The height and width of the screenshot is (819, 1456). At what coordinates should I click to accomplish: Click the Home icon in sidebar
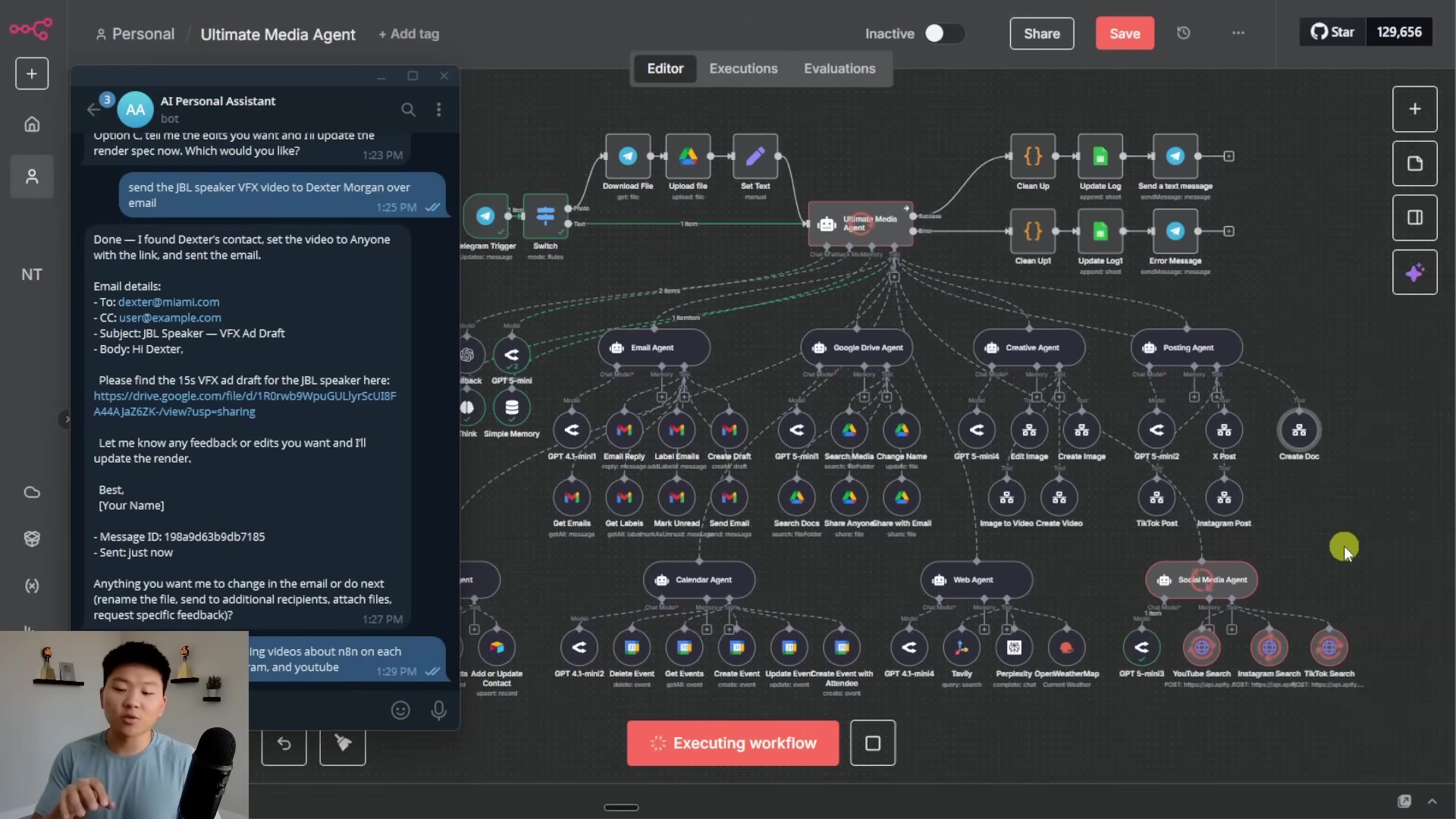pos(32,124)
